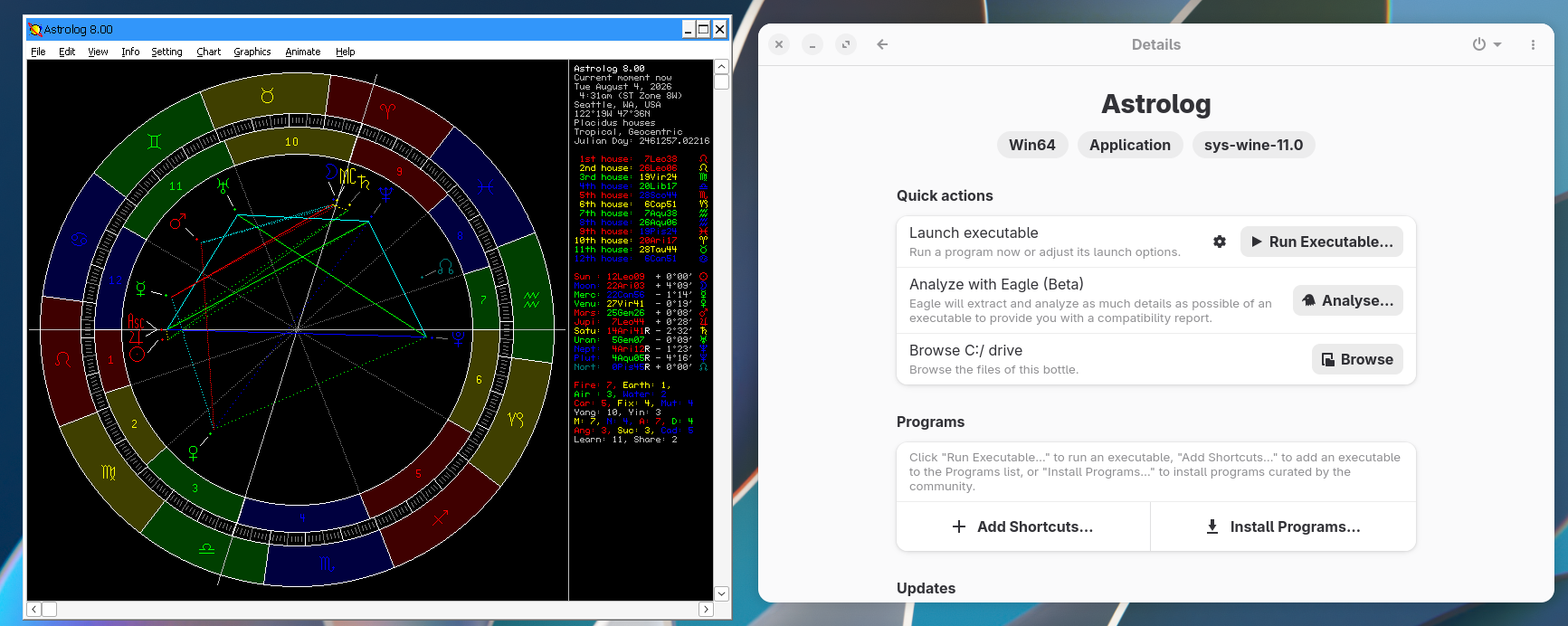
Task: Click the Win64 tag under Astrolog title
Action: click(1032, 145)
